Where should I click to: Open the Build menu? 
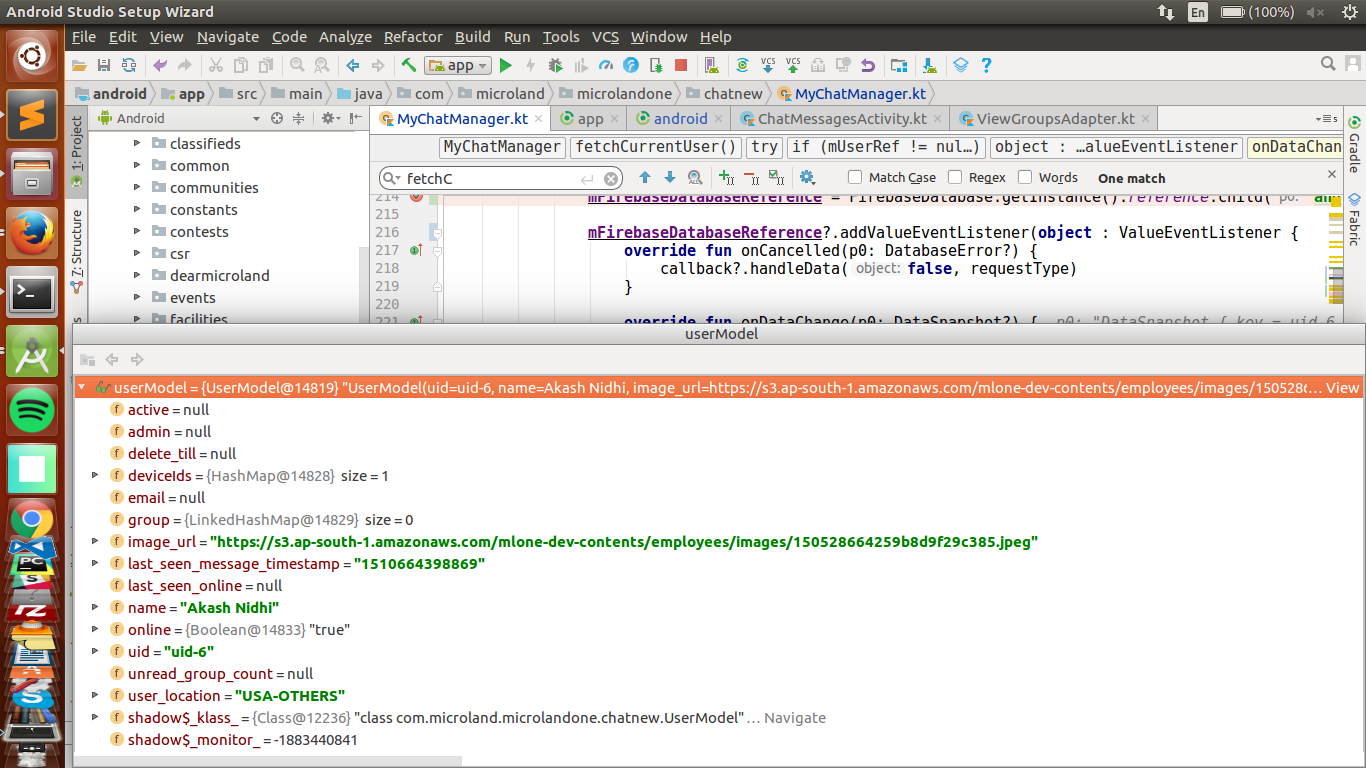(x=472, y=37)
